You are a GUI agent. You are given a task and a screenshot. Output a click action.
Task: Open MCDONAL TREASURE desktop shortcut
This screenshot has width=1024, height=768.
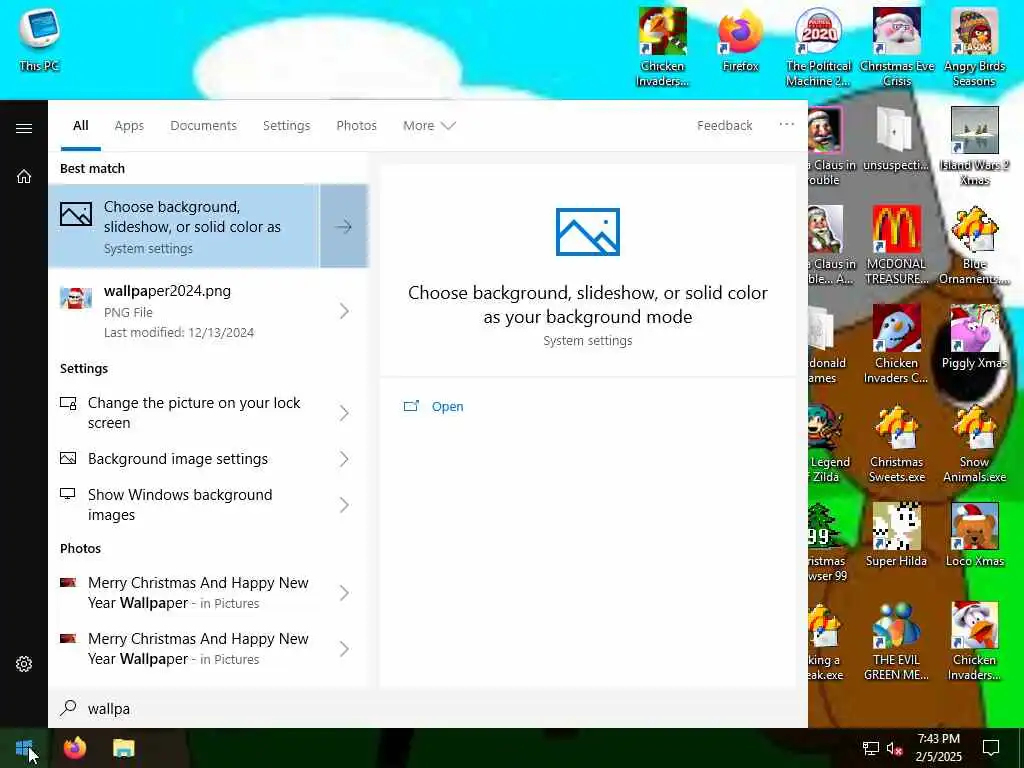click(x=897, y=245)
